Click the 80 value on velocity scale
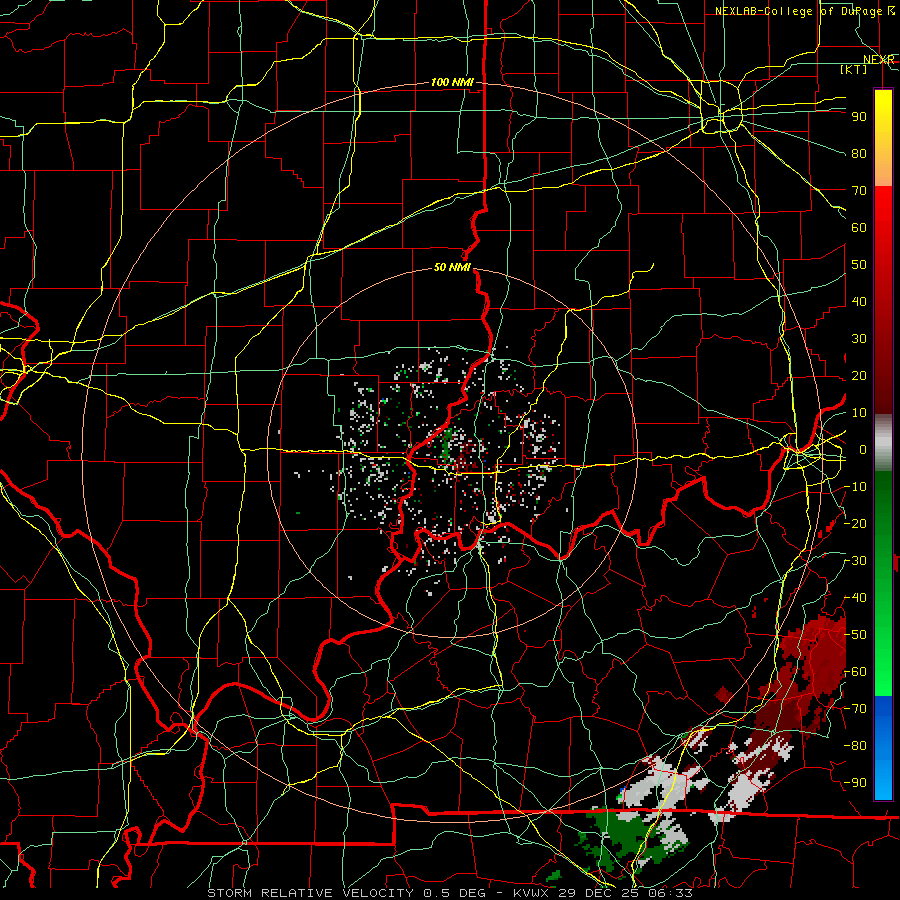This screenshot has height=900, width=900. pyautogui.click(x=859, y=153)
